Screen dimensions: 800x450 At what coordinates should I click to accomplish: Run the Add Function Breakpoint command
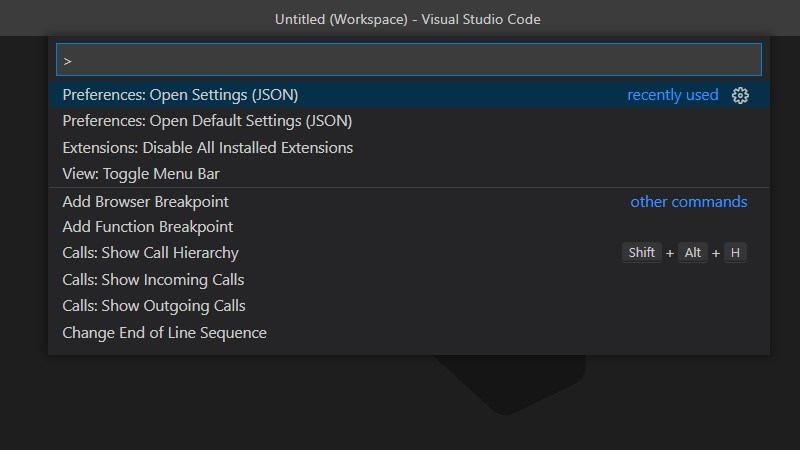(148, 227)
